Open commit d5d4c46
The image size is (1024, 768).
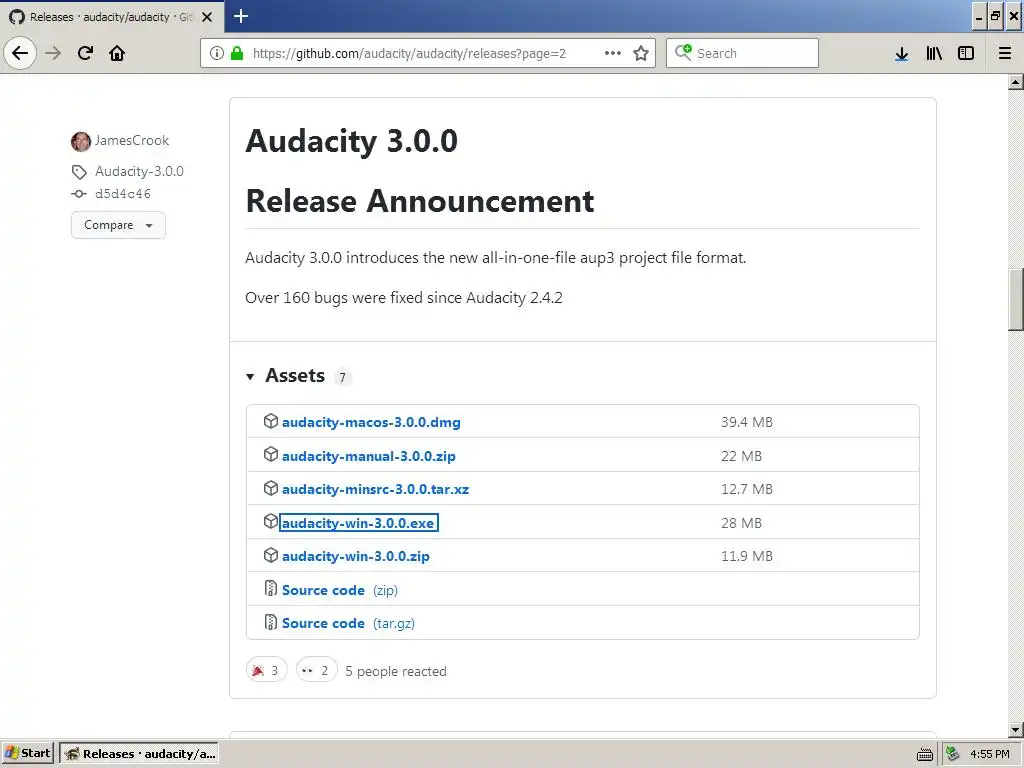(123, 194)
